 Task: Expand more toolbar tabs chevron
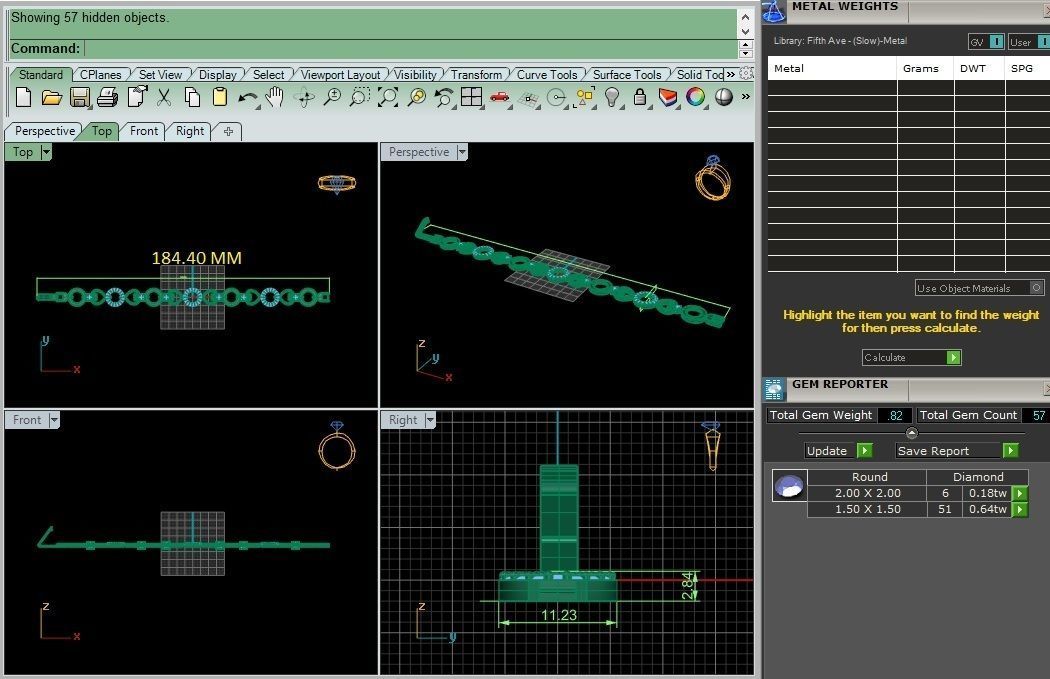[731, 74]
